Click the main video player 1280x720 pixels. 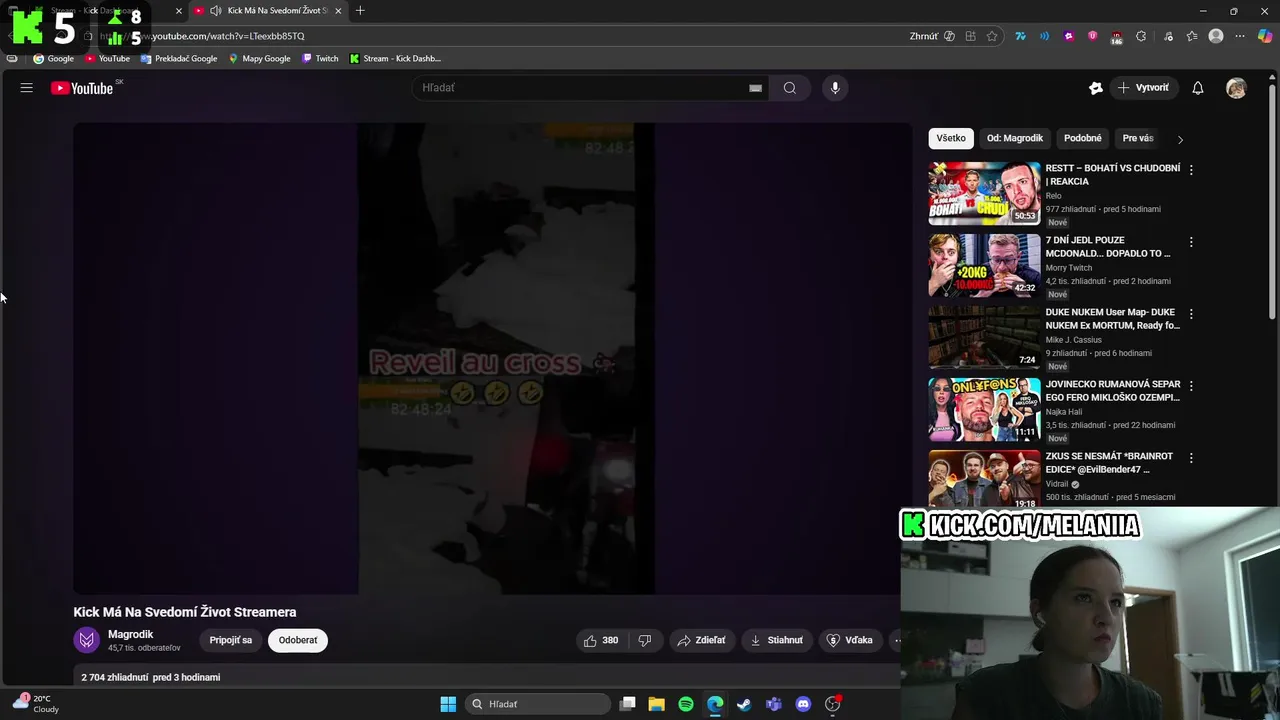(492, 358)
